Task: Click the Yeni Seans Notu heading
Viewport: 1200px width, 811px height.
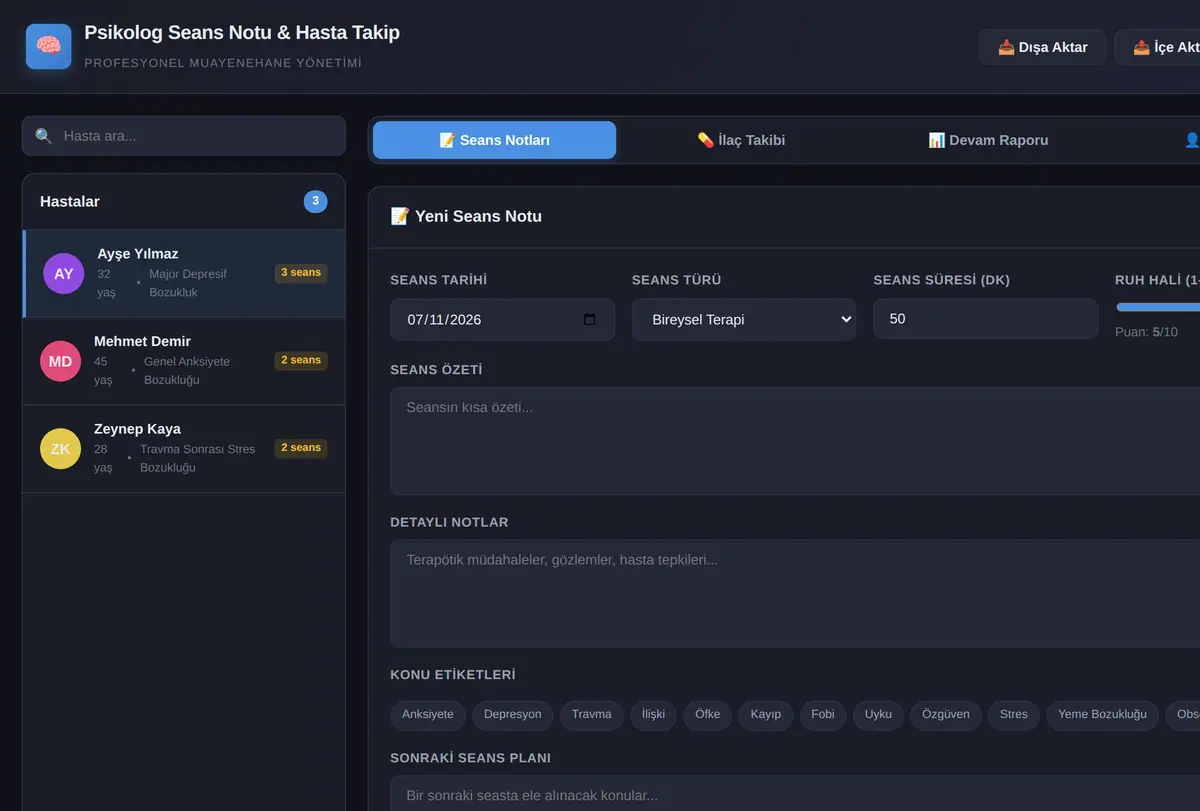Action: (466, 216)
